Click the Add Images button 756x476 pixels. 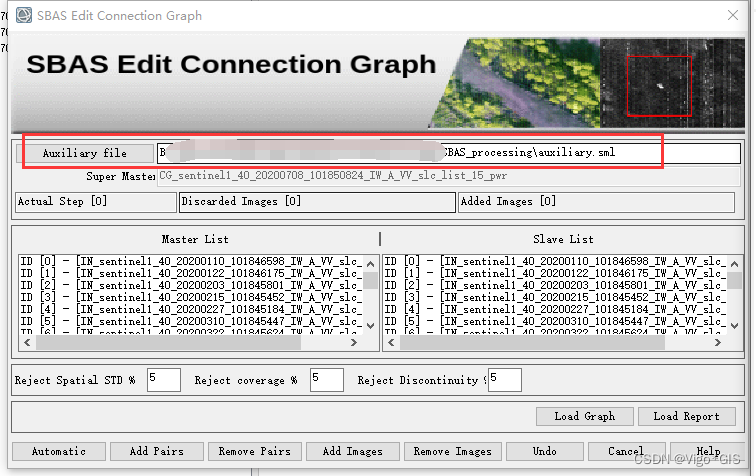click(x=353, y=451)
